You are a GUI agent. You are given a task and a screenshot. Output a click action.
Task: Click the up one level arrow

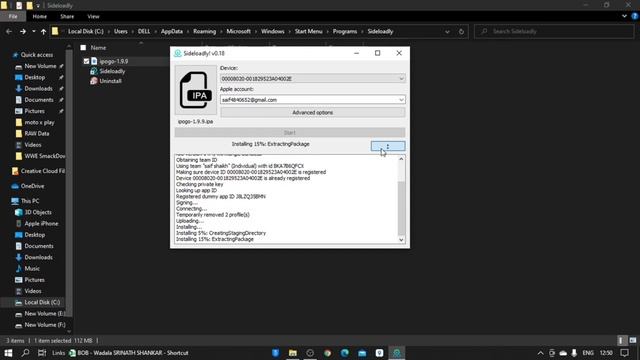coord(43,31)
